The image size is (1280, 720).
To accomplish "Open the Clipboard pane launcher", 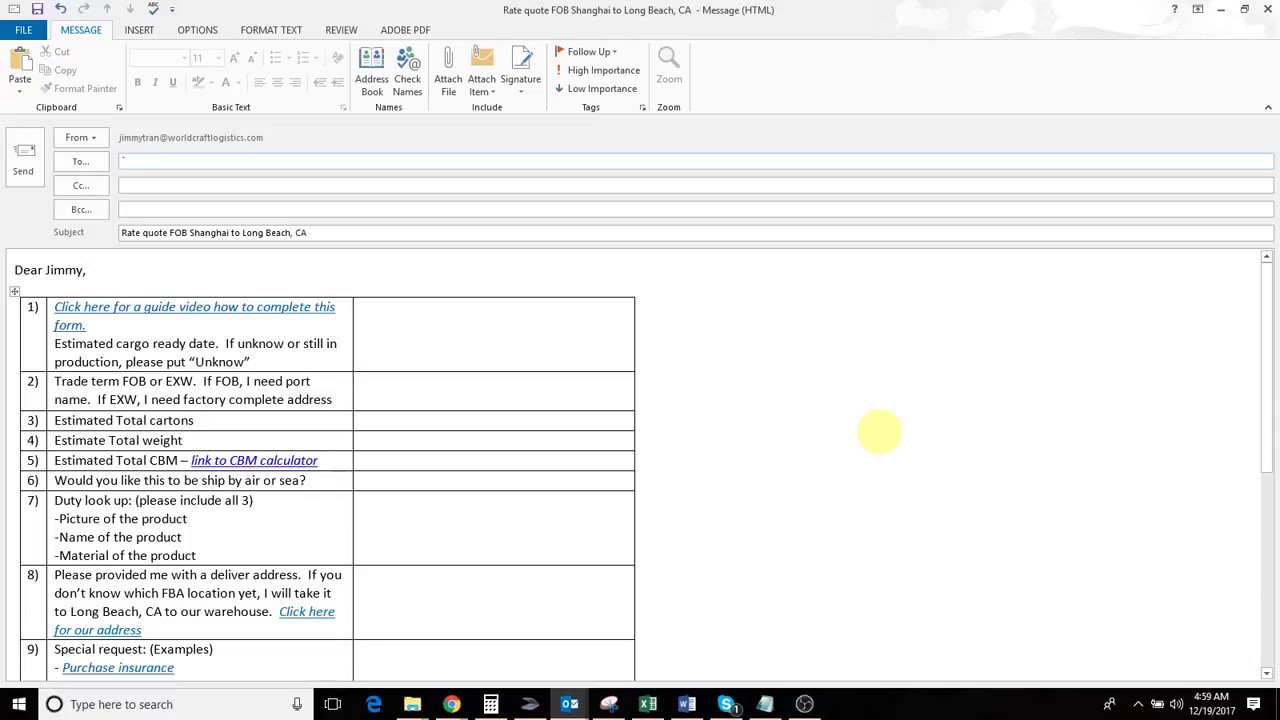I will [119, 108].
